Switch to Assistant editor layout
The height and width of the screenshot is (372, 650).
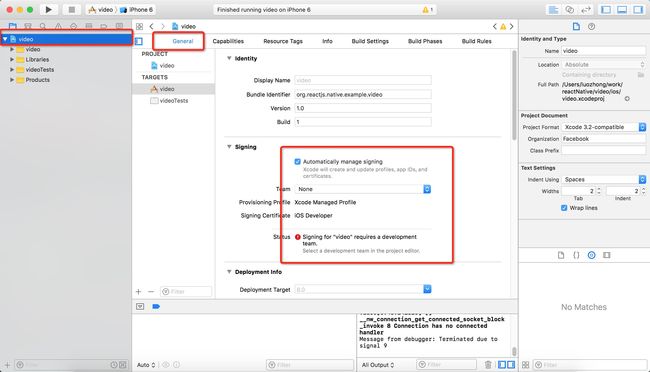pos(570,10)
